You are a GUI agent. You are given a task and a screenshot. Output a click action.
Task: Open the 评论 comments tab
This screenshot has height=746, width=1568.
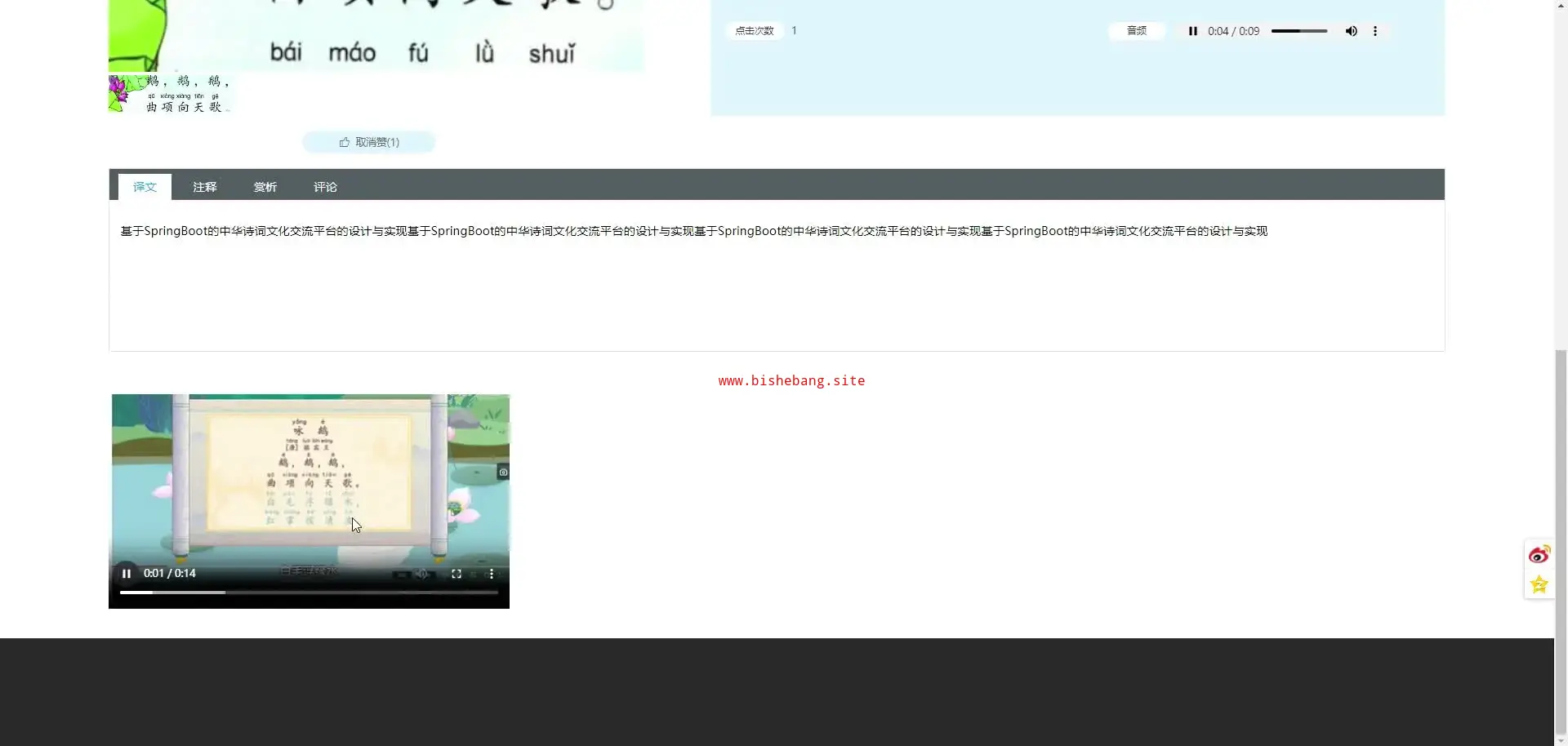325,187
